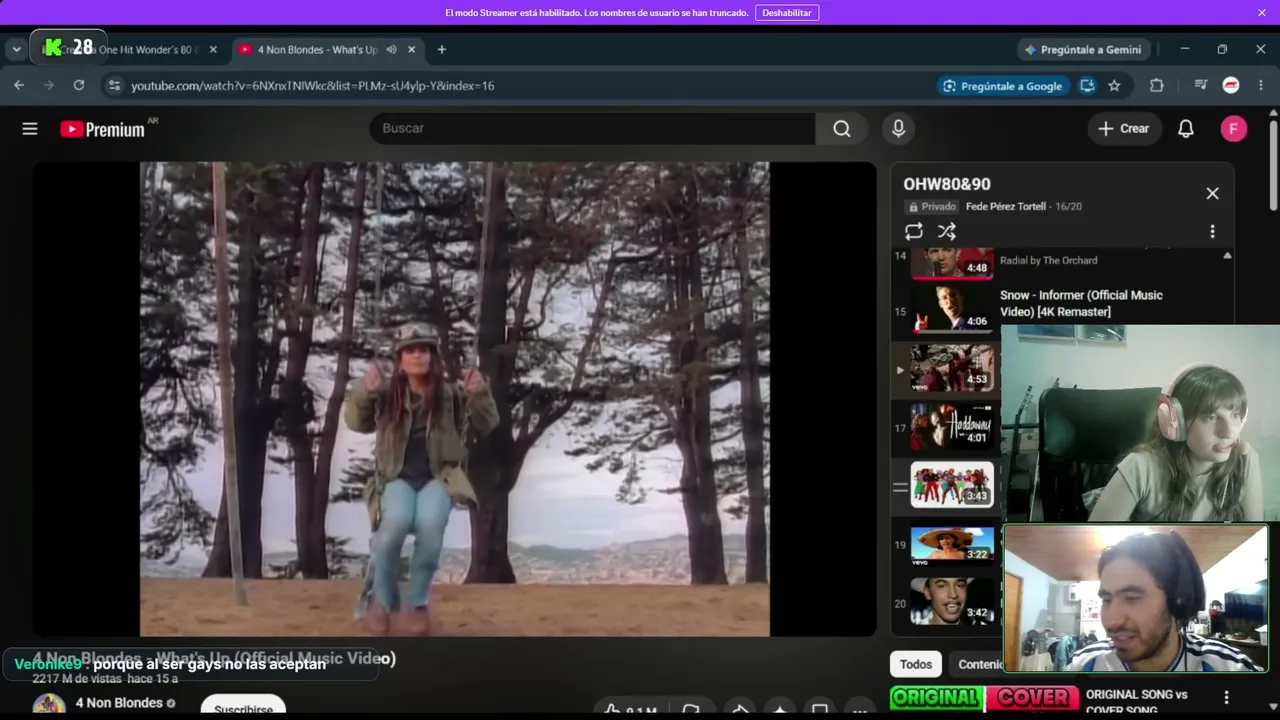Click the '2217 M de vistas' text
The width and height of the screenshot is (1280, 720).
[x=77, y=679]
